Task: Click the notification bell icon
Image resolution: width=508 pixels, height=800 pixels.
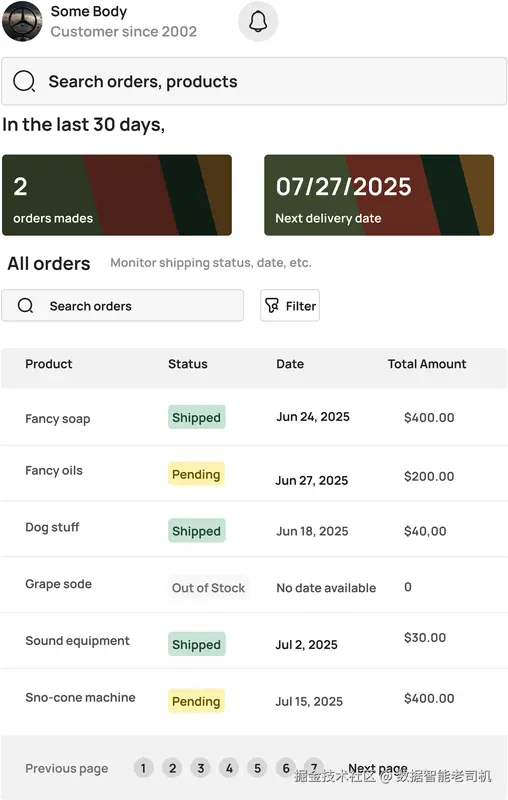Action: point(258,21)
